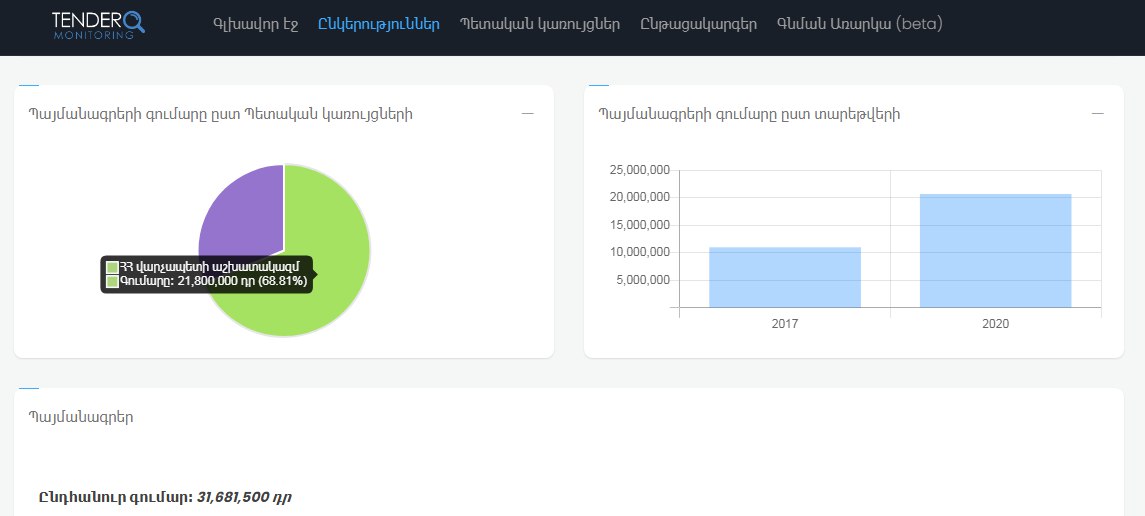Viewport: 1145px width, 516px height.
Task: Click the Պայմանագրեր section heading
Action: pos(81,417)
